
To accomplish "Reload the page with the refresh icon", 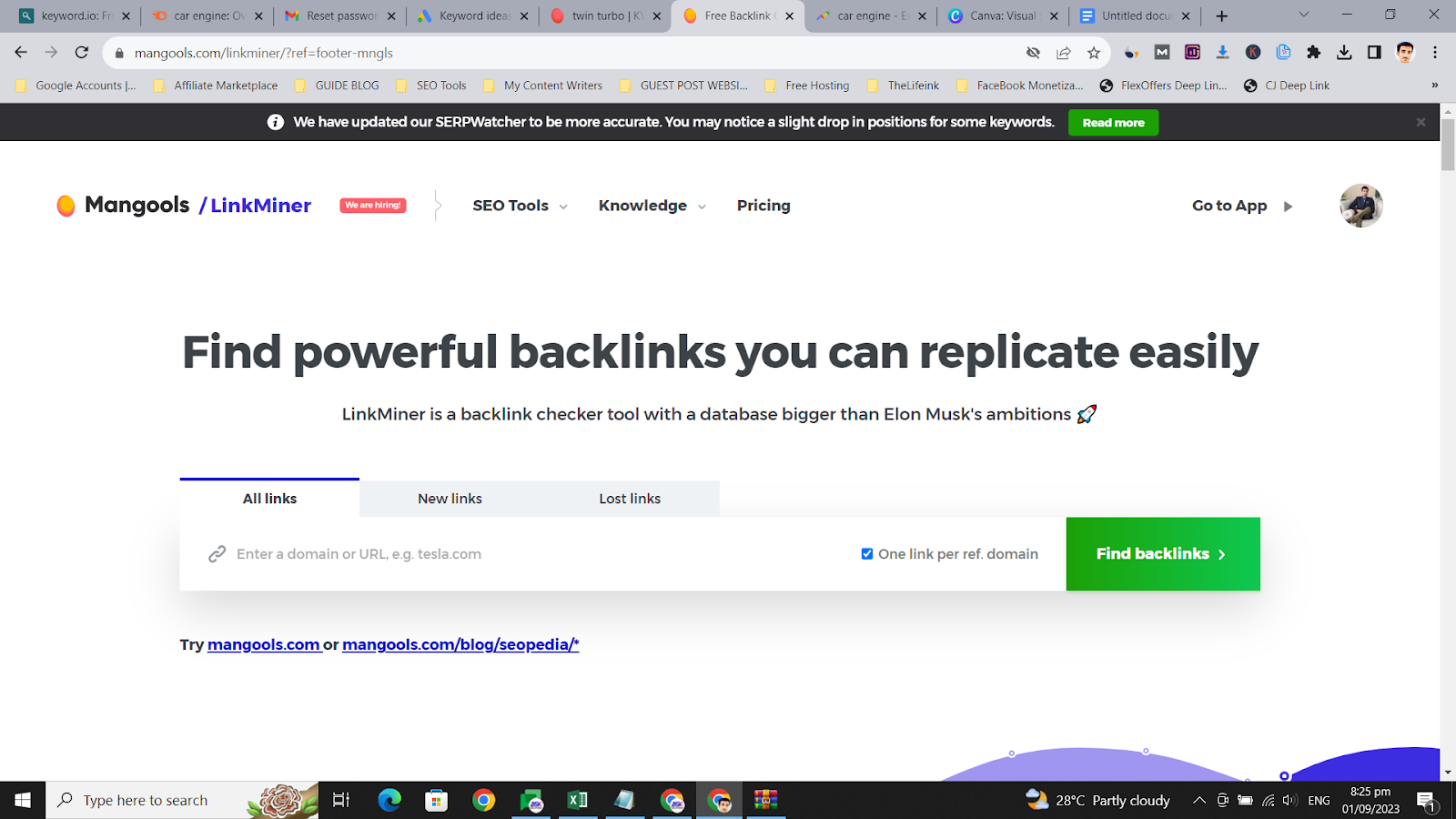I will pyautogui.click(x=82, y=53).
